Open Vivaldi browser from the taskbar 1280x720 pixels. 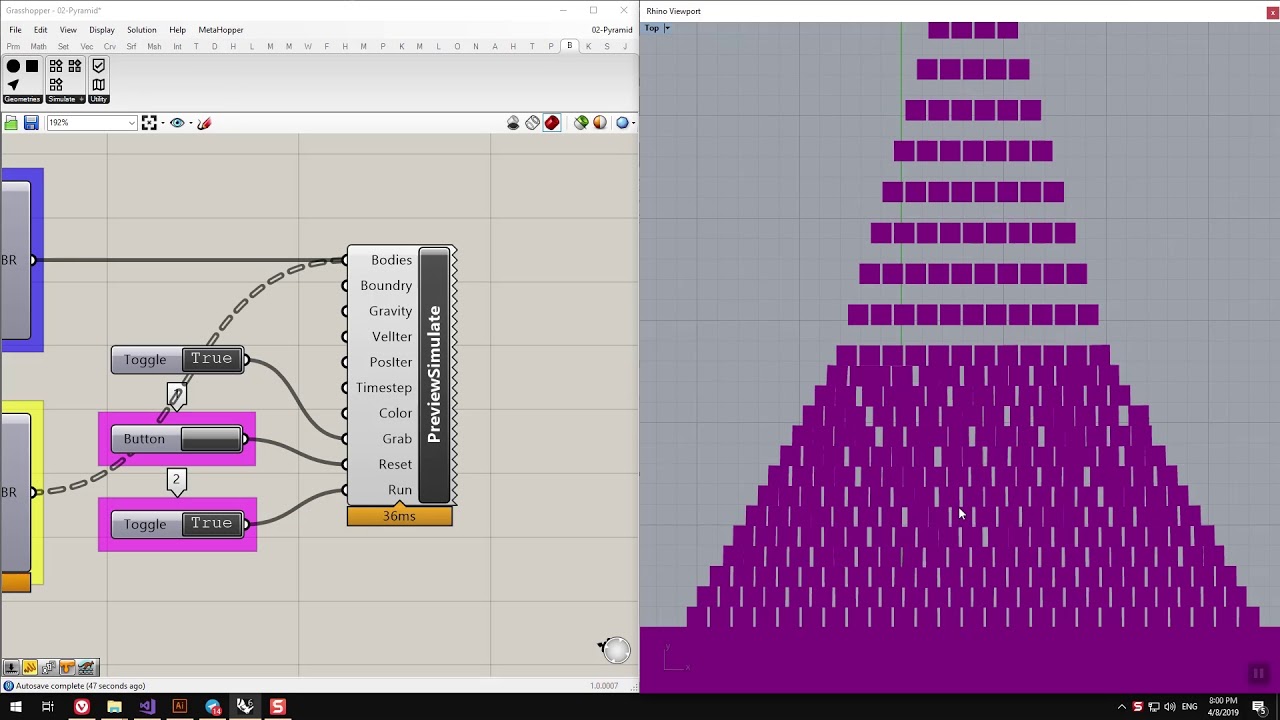click(x=82, y=707)
